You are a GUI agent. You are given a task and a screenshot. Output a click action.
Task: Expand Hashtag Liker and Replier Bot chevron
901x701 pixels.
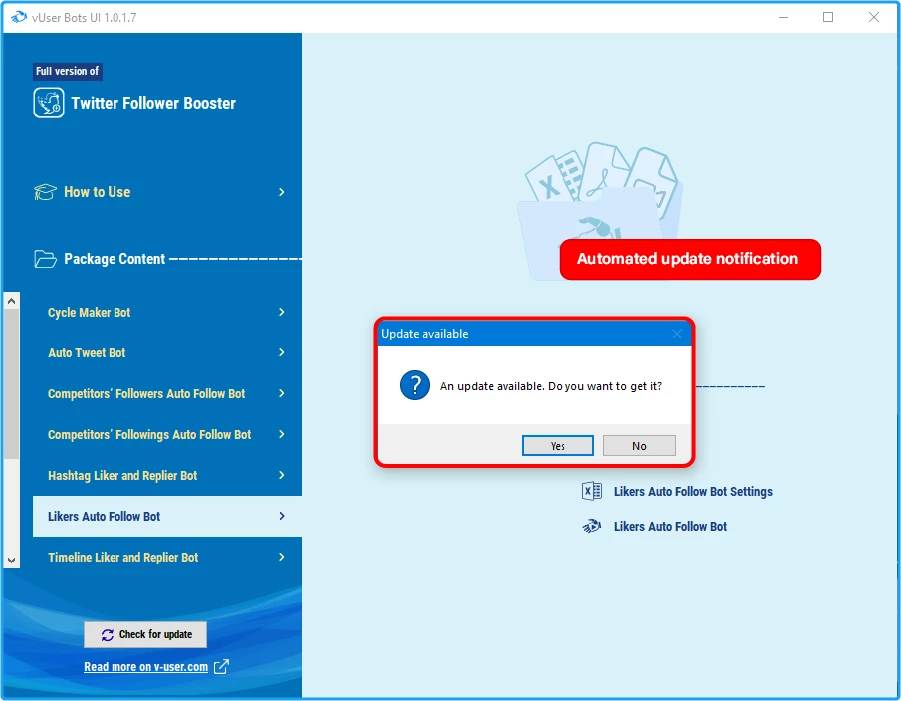point(282,475)
